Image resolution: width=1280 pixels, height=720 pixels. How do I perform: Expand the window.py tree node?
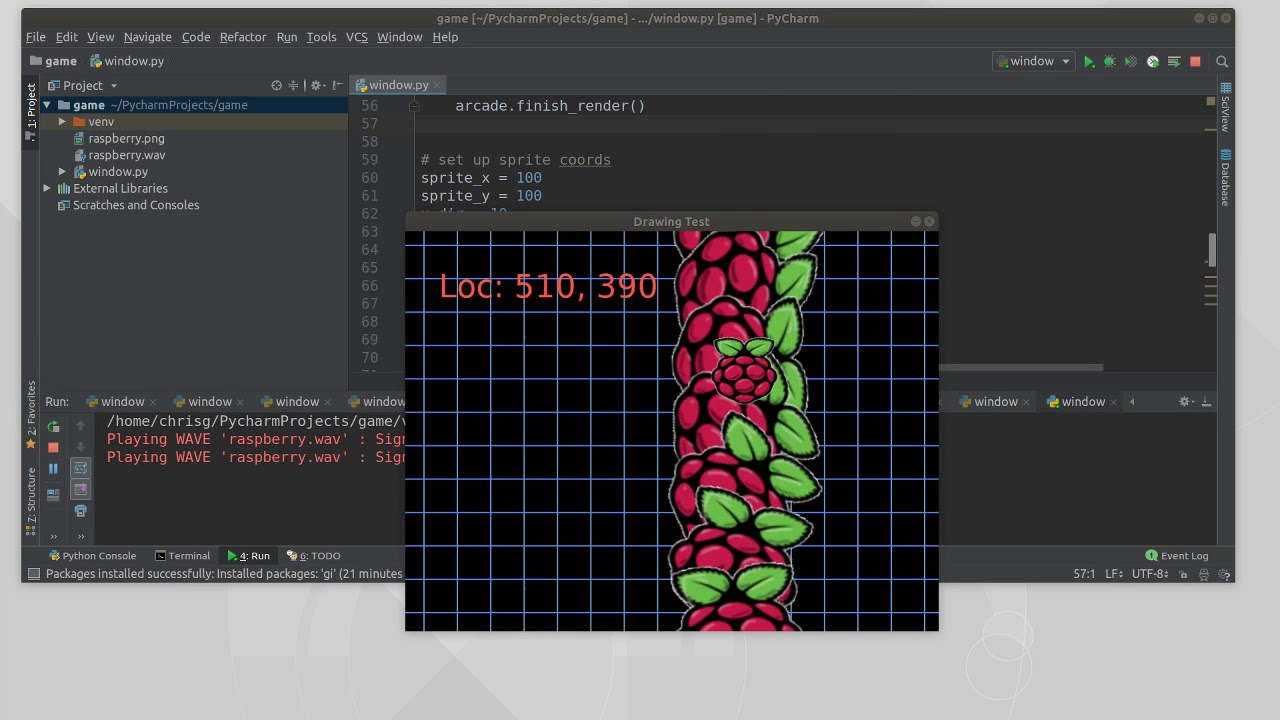click(62, 172)
